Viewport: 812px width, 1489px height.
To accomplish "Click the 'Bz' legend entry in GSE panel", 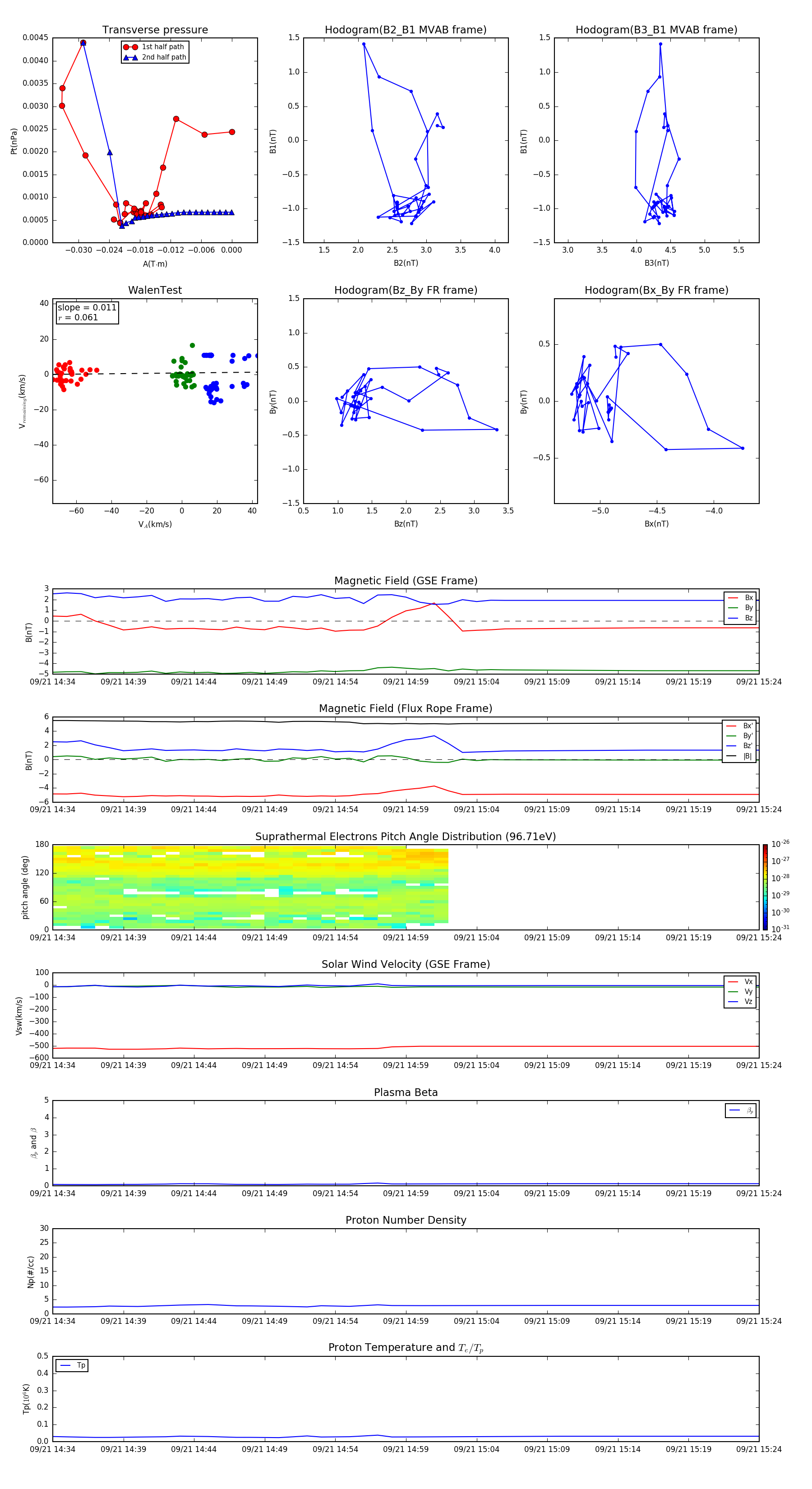I will pos(740,618).
